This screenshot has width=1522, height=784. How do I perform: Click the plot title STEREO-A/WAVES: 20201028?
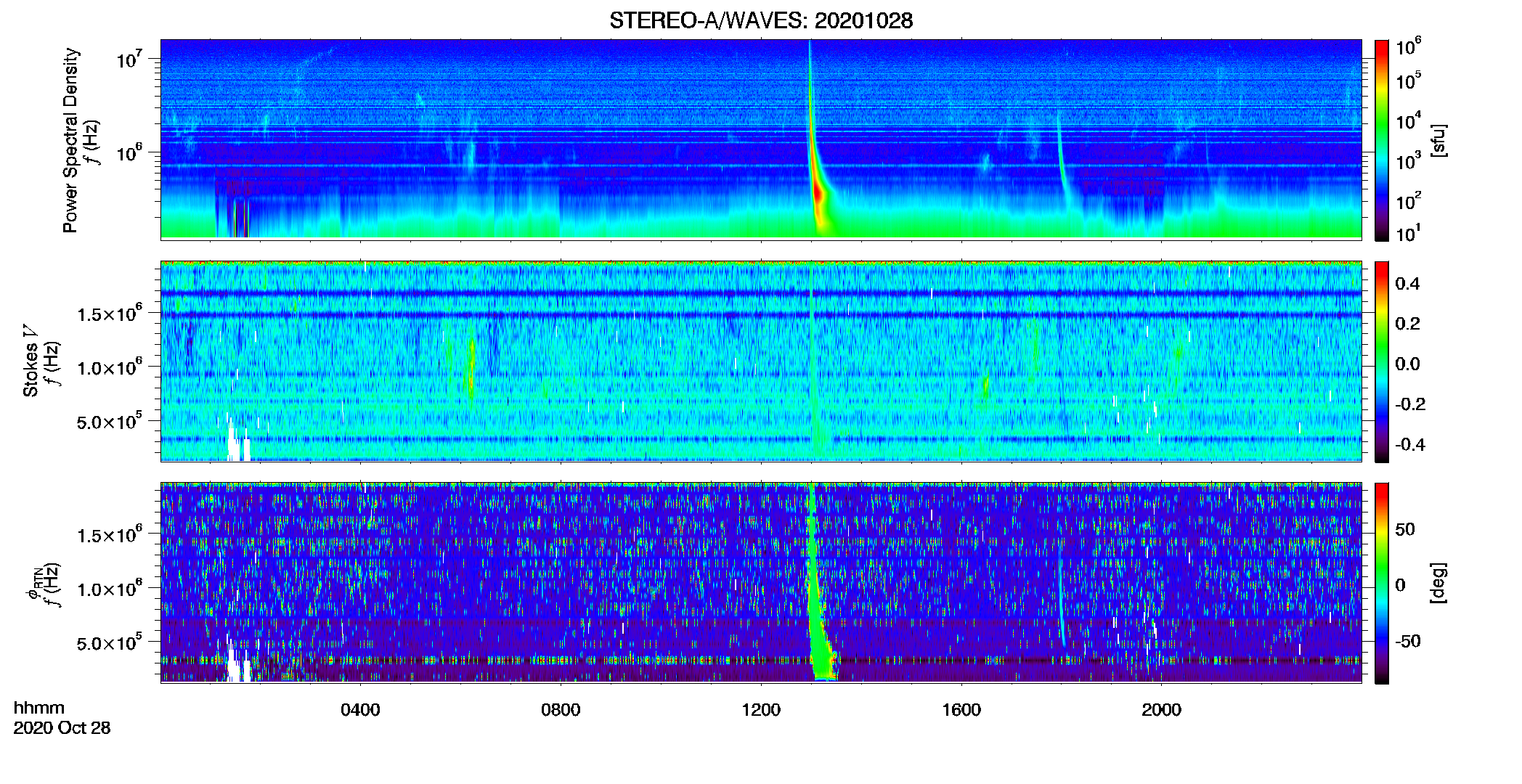(x=761, y=20)
